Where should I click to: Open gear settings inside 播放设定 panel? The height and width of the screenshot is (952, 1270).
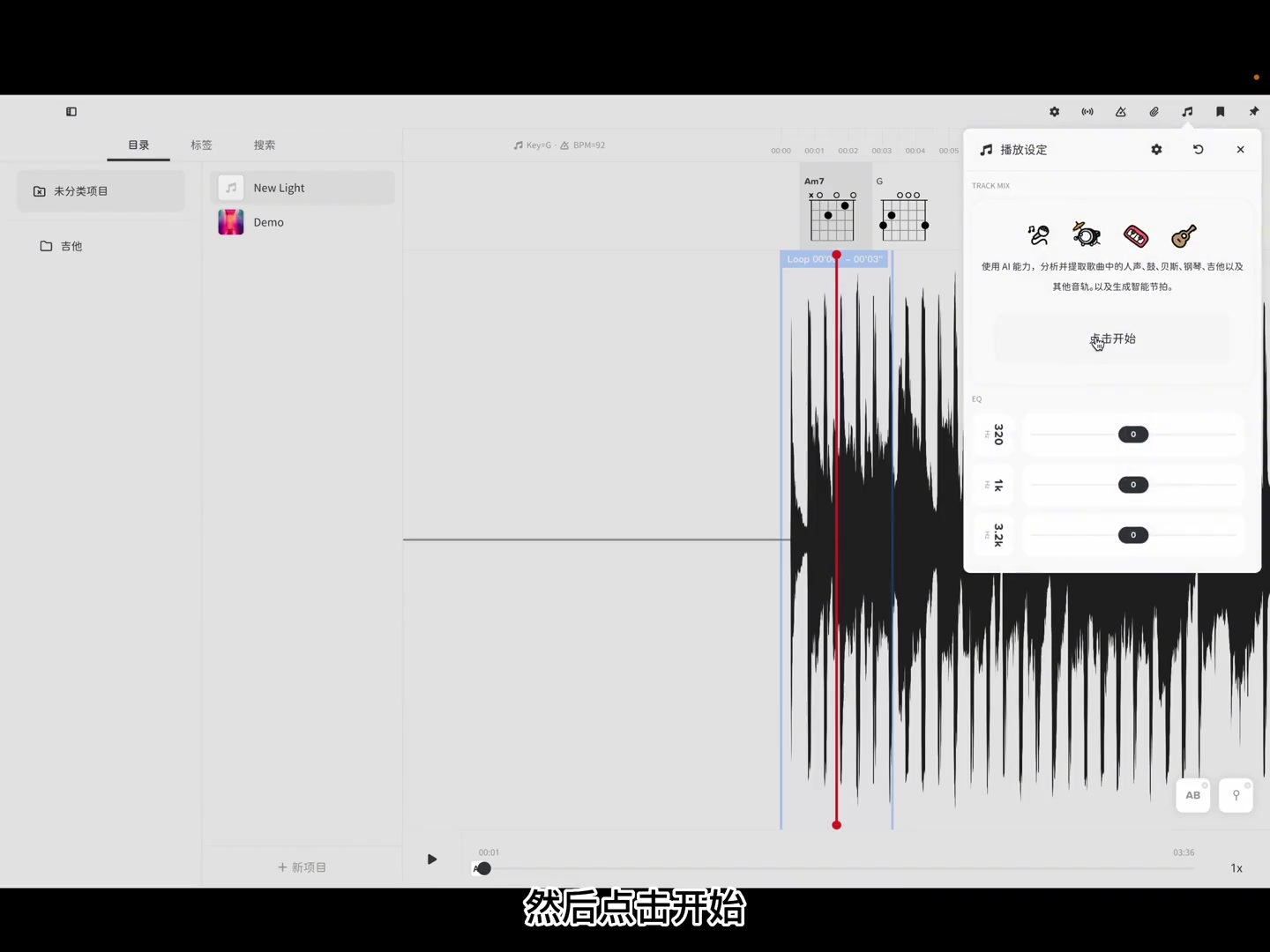[x=1156, y=150]
